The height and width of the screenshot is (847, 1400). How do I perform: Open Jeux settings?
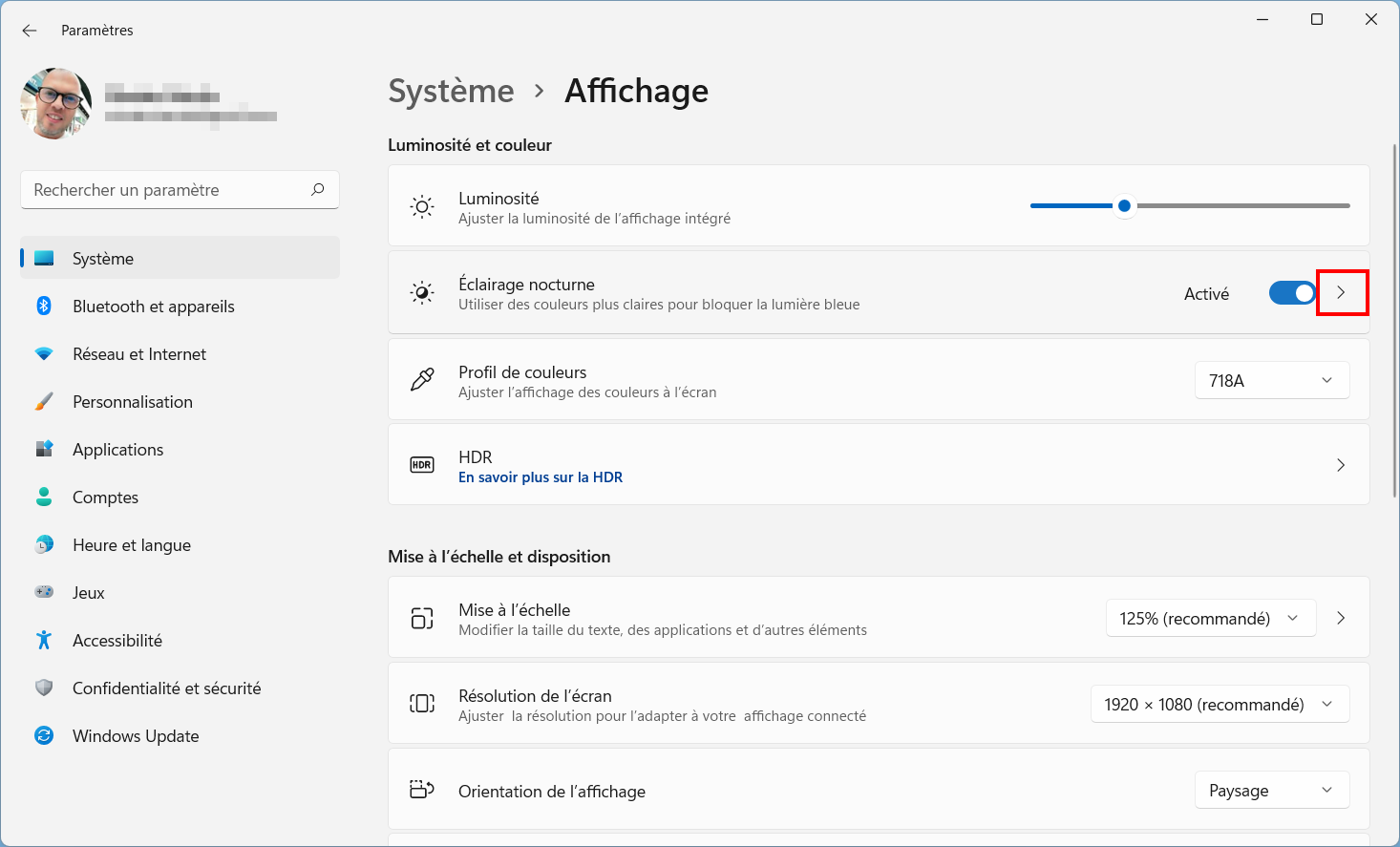point(180,592)
